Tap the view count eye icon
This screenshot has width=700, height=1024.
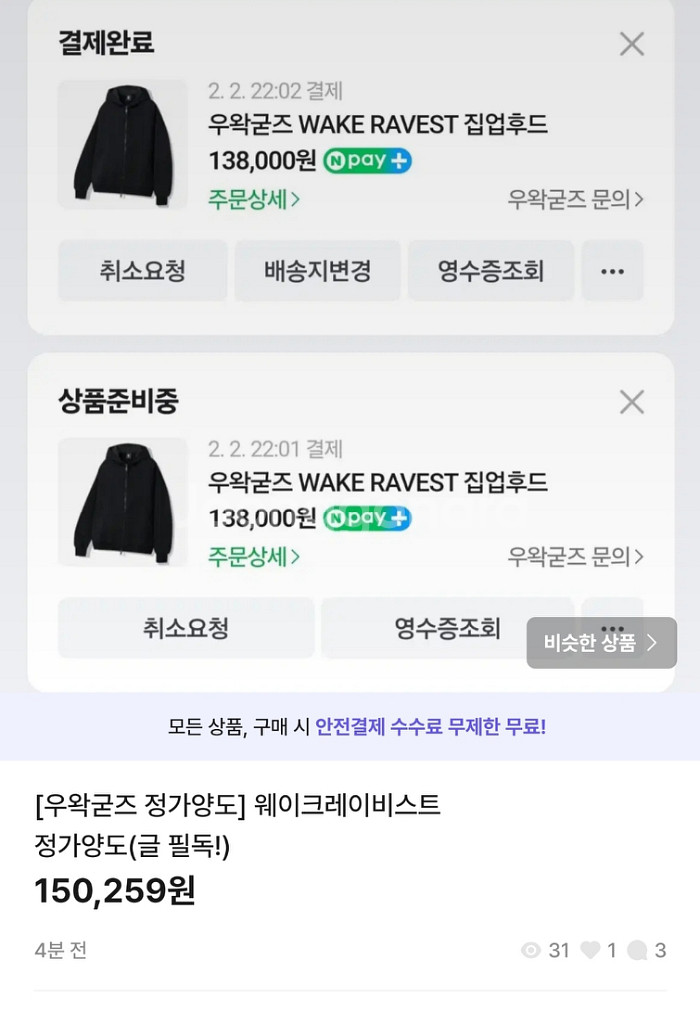[x=531, y=950]
